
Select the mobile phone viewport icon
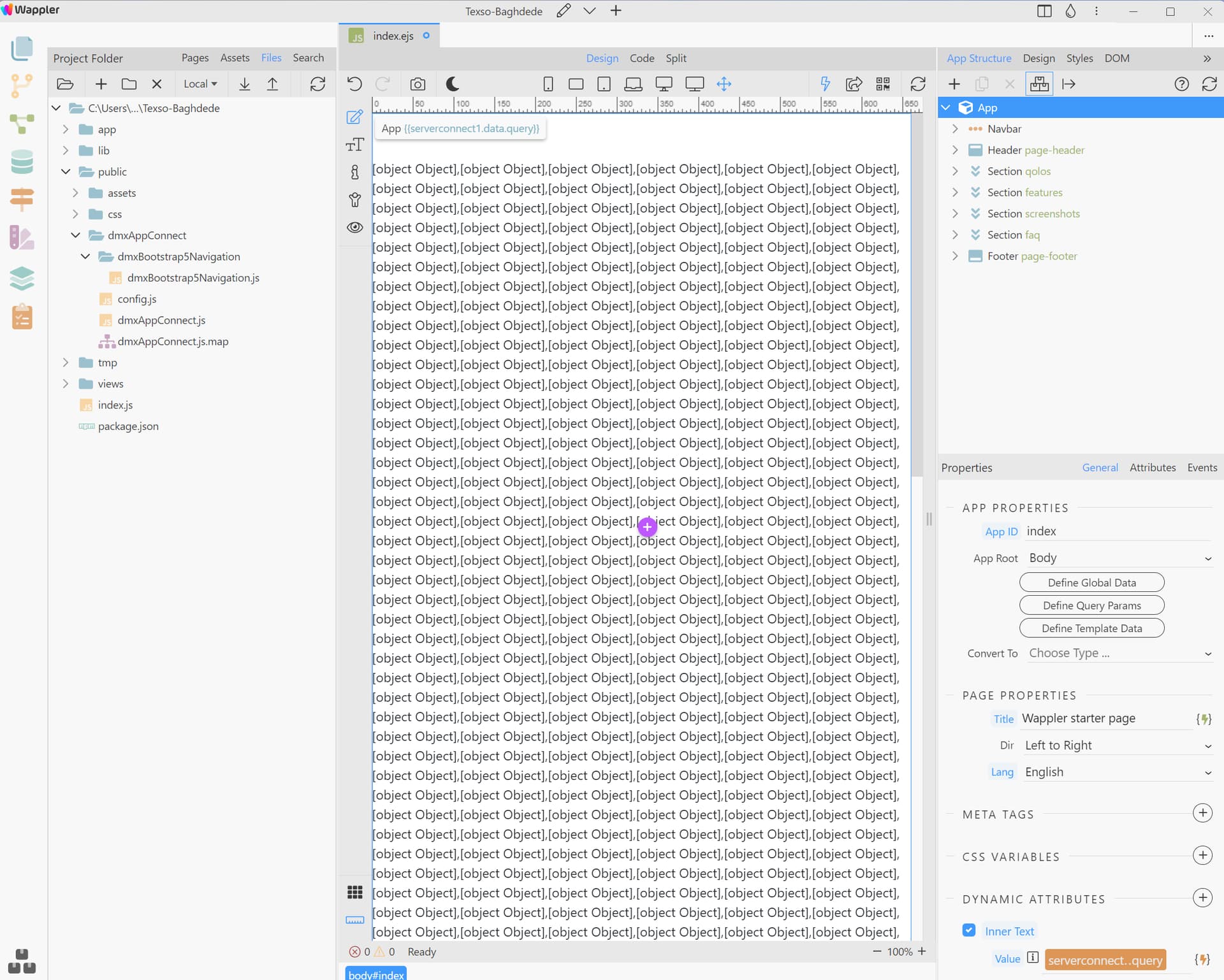pyautogui.click(x=548, y=83)
